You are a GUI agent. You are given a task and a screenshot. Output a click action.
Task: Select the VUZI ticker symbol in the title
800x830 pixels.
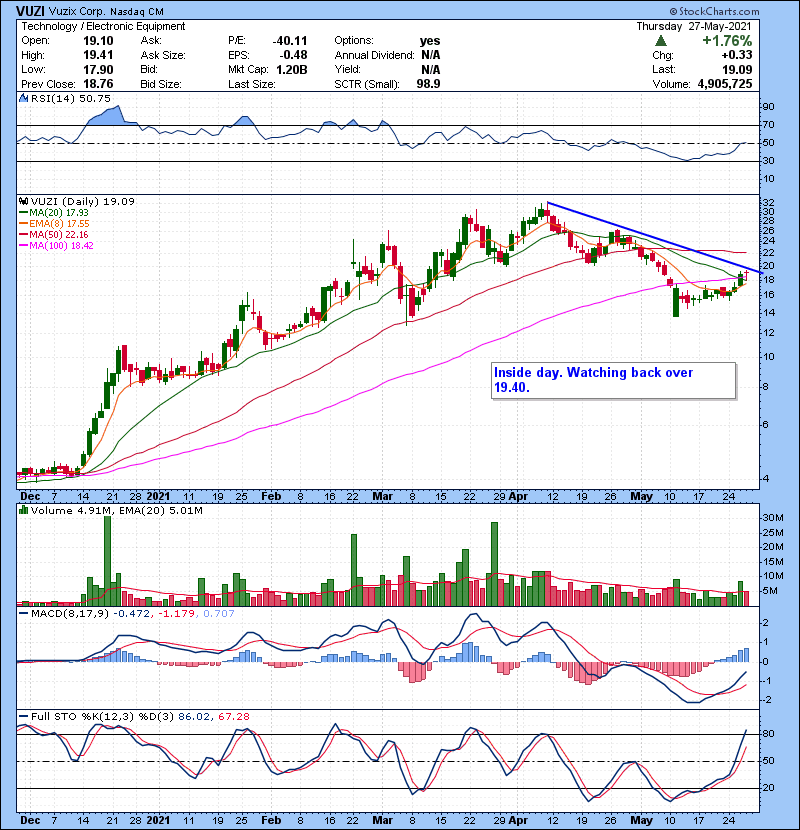coord(30,11)
